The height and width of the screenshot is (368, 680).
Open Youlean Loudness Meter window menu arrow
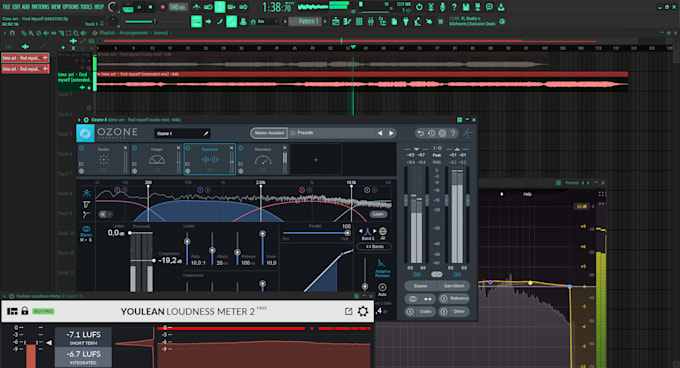(x=5, y=296)
